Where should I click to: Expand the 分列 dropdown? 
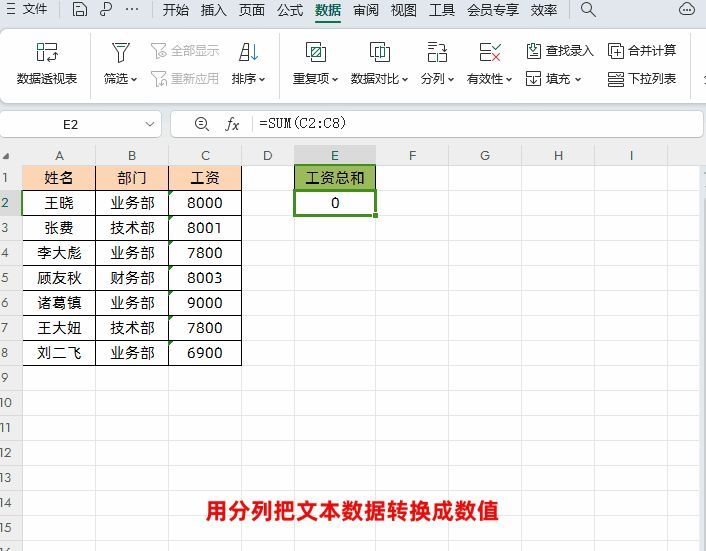coord(451,80)
